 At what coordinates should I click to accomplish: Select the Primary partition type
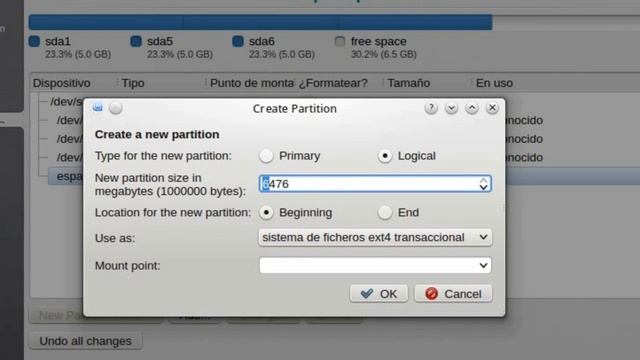(x=266, y=156)
